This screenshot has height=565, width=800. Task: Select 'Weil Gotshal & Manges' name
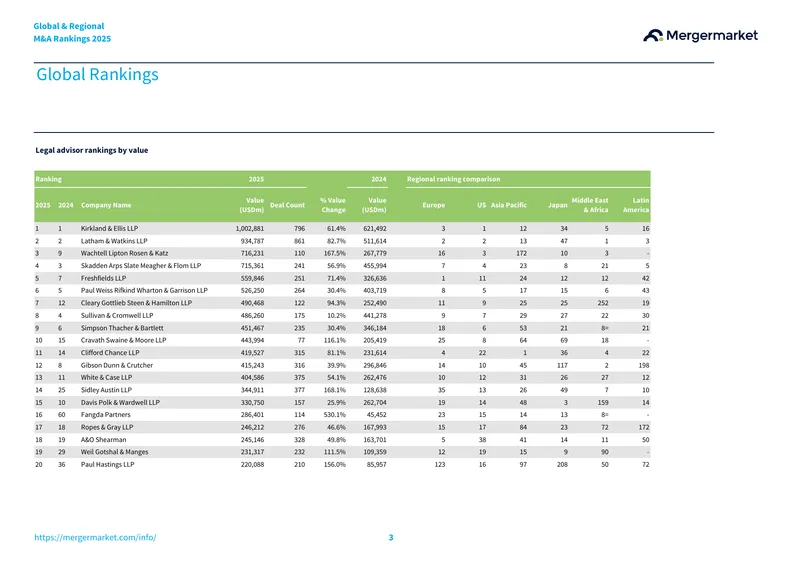click(x=114, y=452)
